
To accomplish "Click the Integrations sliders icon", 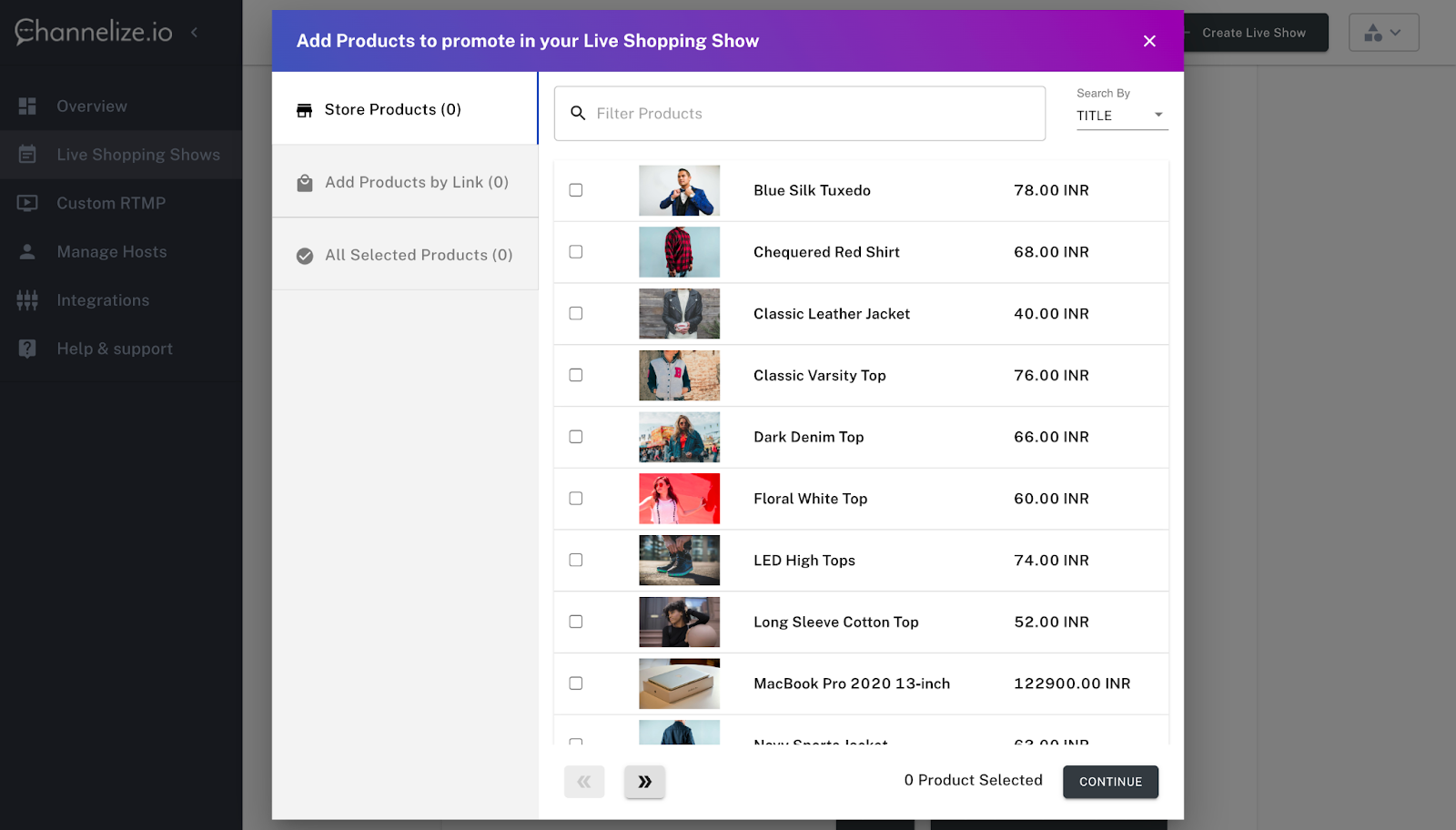I will [x=27, y=300].
